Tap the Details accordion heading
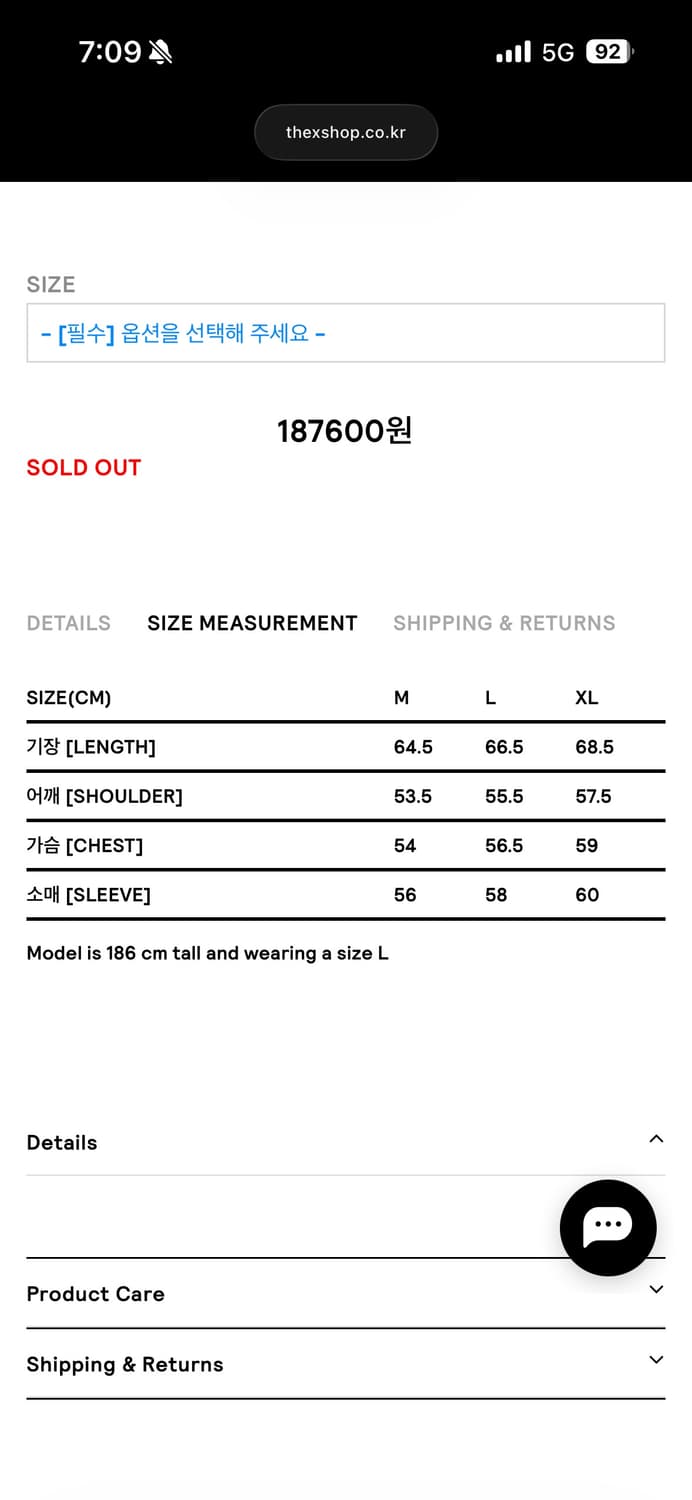The height and width of the screenshot is (1500, 692). click(62, 1143)
